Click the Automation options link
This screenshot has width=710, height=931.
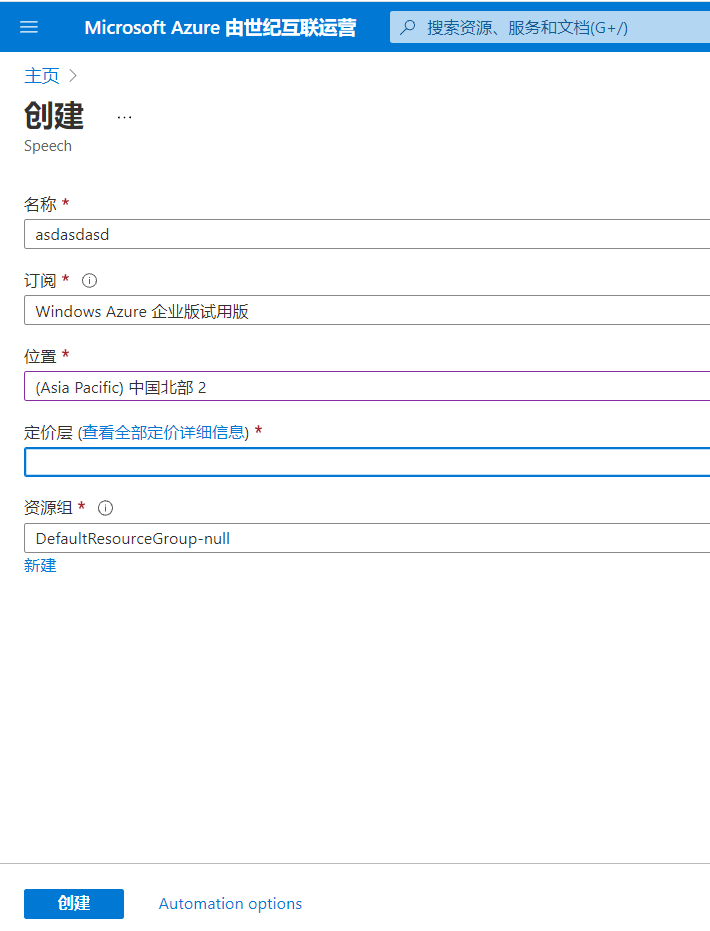230,904
